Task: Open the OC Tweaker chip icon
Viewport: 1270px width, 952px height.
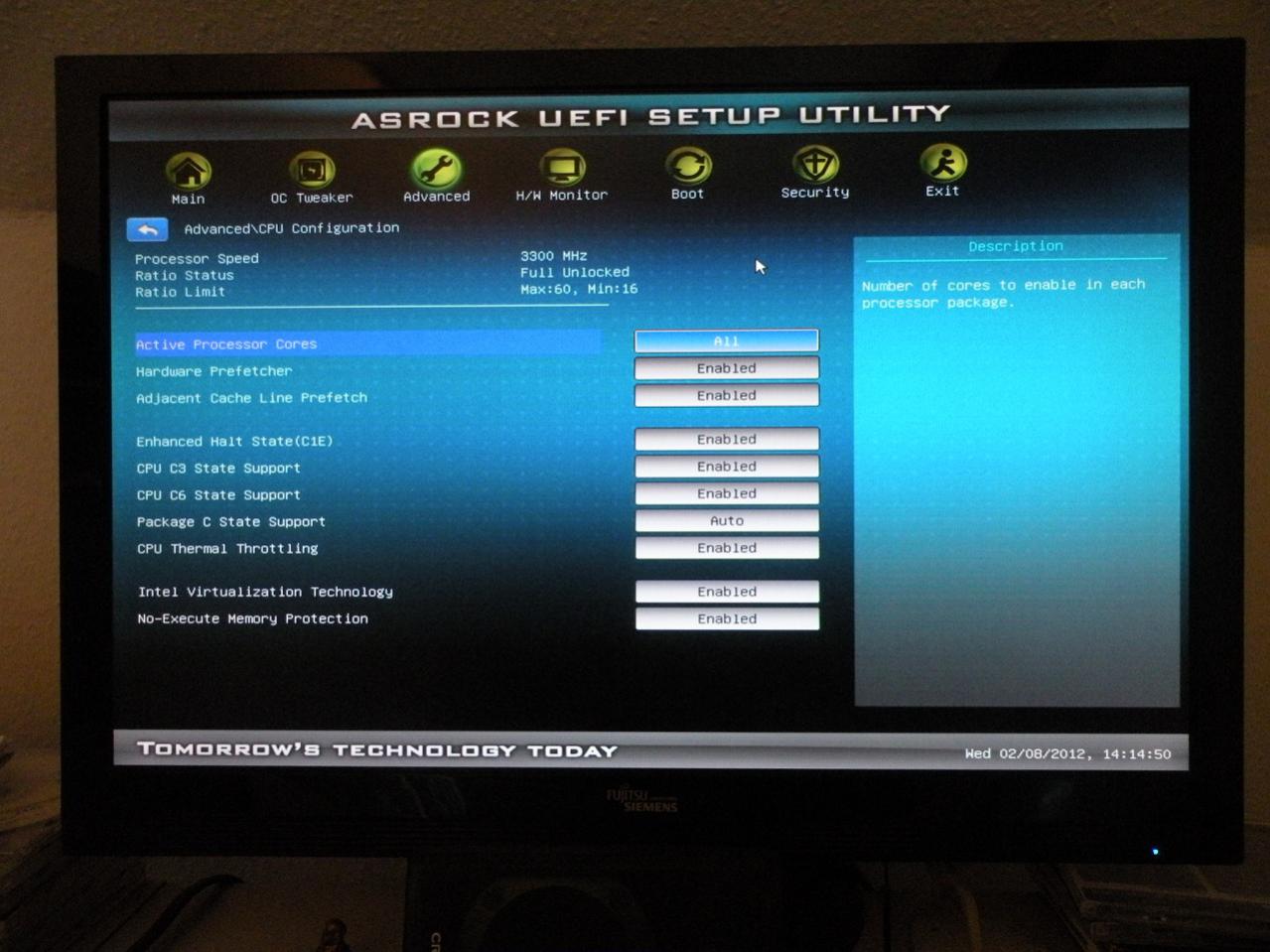Action: (x=312, y=170)
